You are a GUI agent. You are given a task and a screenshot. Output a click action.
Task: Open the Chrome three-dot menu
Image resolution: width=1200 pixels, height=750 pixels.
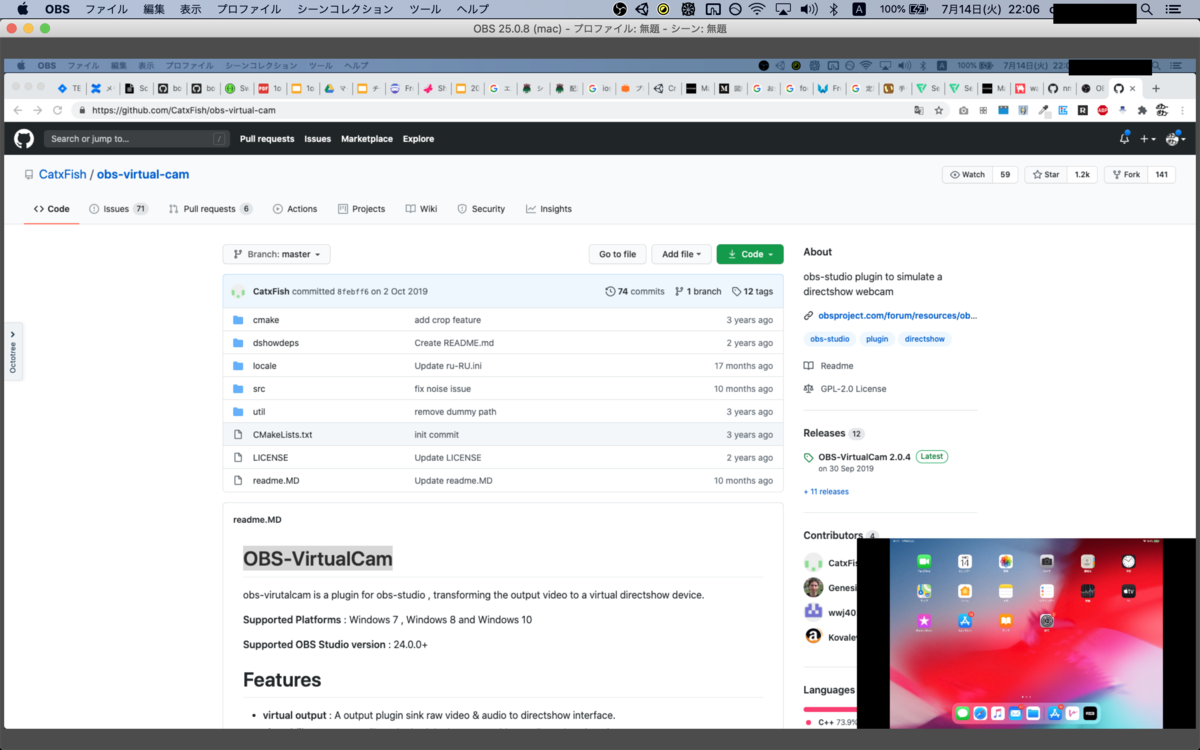(x=1183, y=110)
